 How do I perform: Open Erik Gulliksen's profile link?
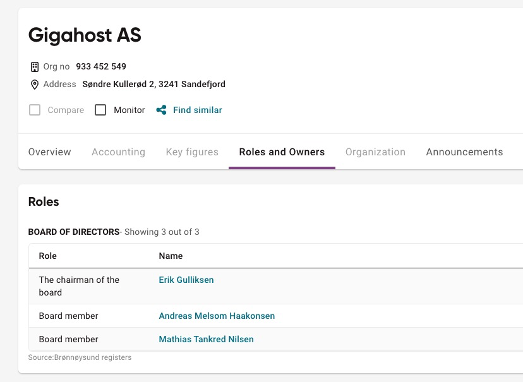point(186,280)
